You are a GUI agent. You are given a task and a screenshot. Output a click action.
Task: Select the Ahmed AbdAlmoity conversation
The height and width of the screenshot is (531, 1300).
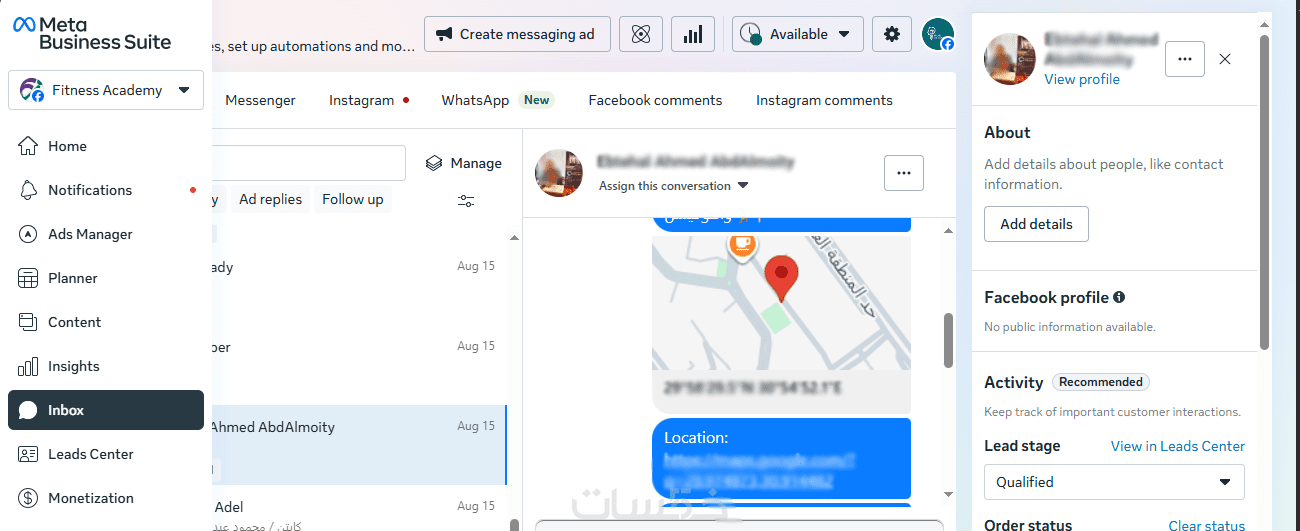[359, 445]
